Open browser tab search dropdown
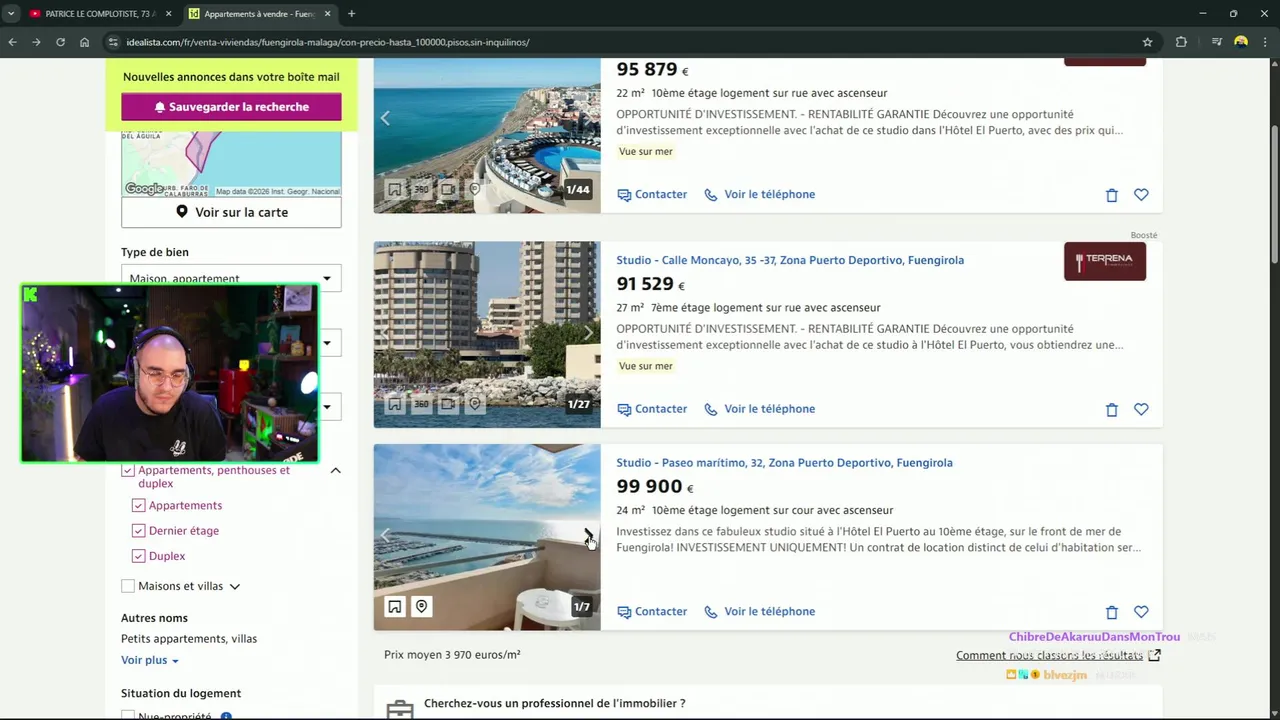 pyautogui.click(x=11, y=14)
